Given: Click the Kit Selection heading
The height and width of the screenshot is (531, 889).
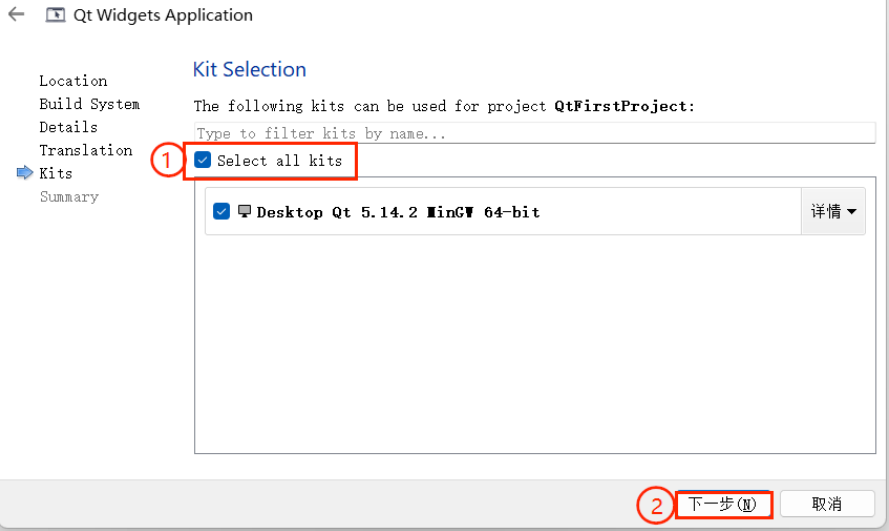Looking at the screenshot, I should pyautogui.click(x=249, y=69).
